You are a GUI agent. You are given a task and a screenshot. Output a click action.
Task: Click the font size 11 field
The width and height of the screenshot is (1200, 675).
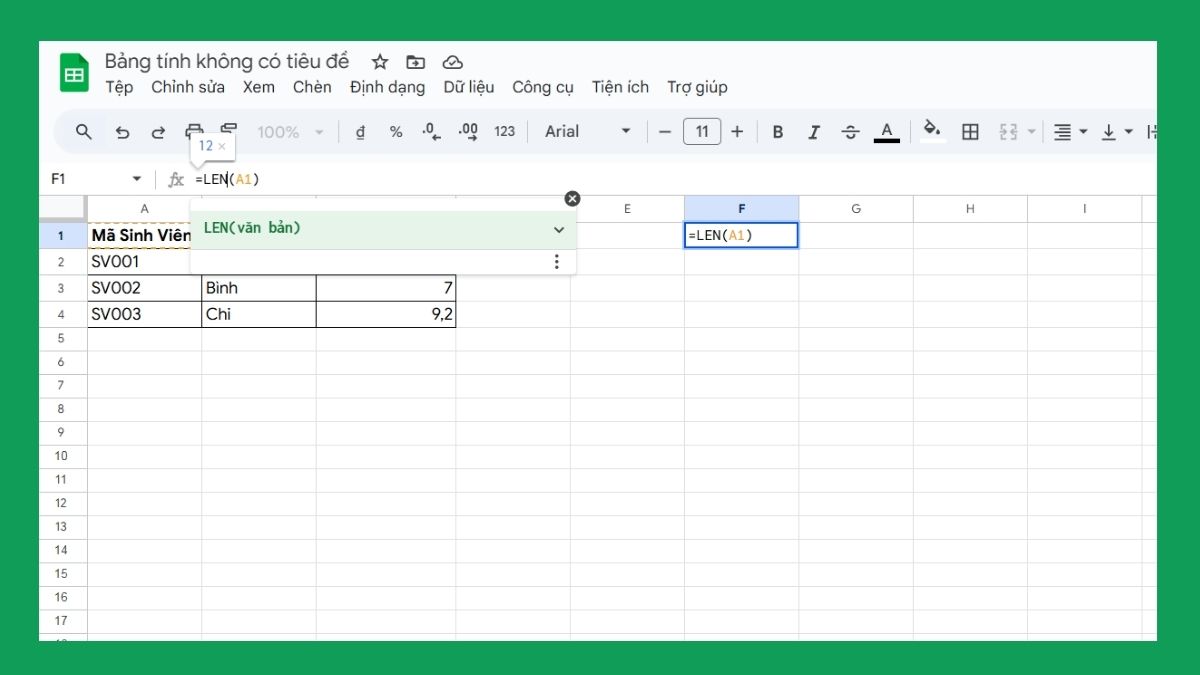point(702,132)
